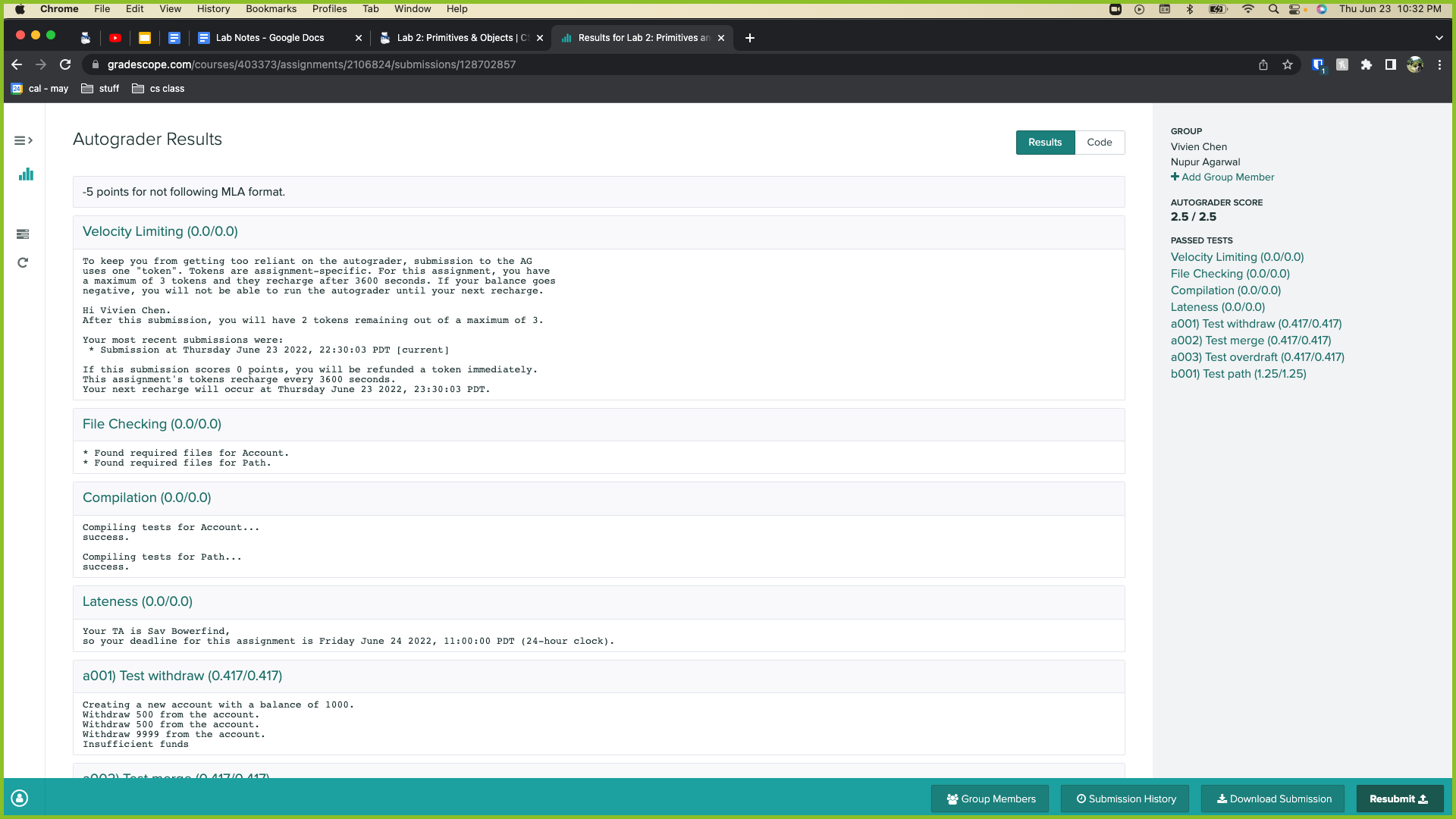Open the Chrome extensions puzzle icon

click(1367, 65)
